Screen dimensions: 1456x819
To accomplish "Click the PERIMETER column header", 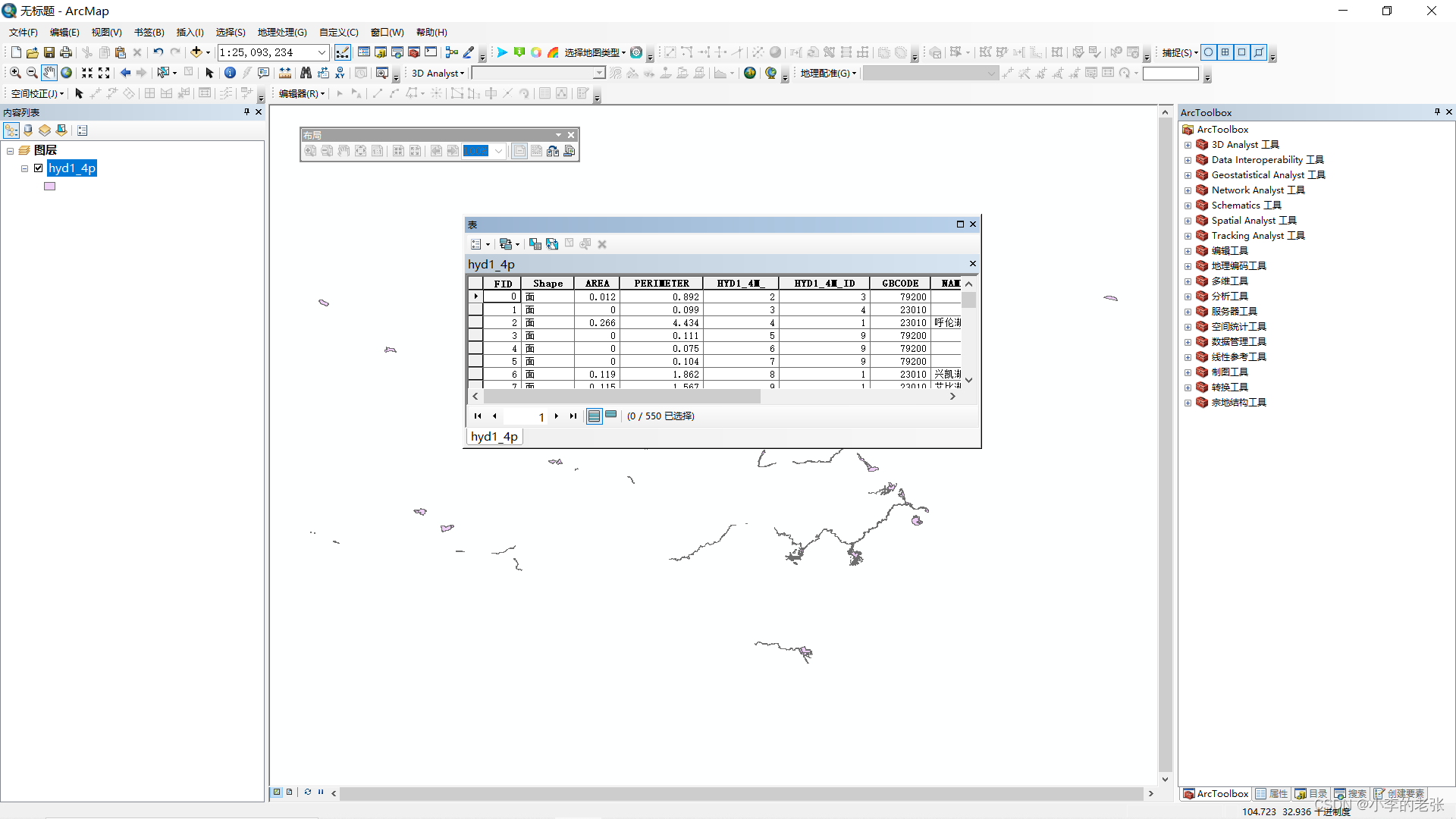I will coord(661,284).
